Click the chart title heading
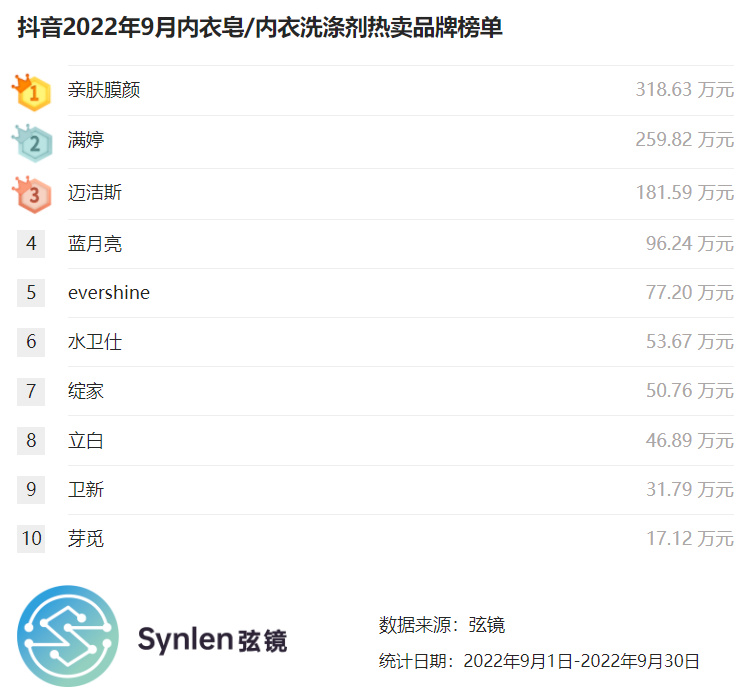753x700 pixels. [x=260, y=27]
